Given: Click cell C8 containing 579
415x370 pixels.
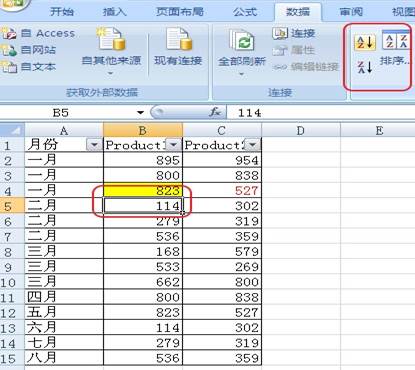Looking at the screenshot, I should point(222,251).
